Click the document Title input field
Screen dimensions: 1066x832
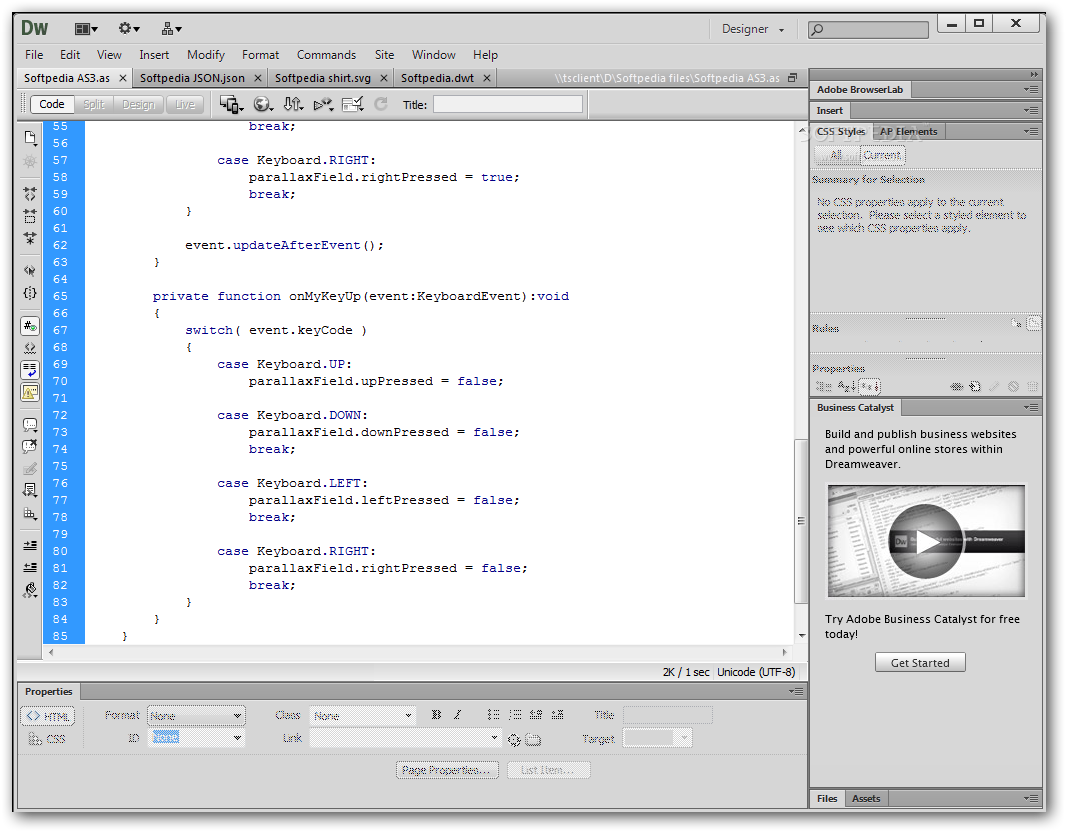508,104
